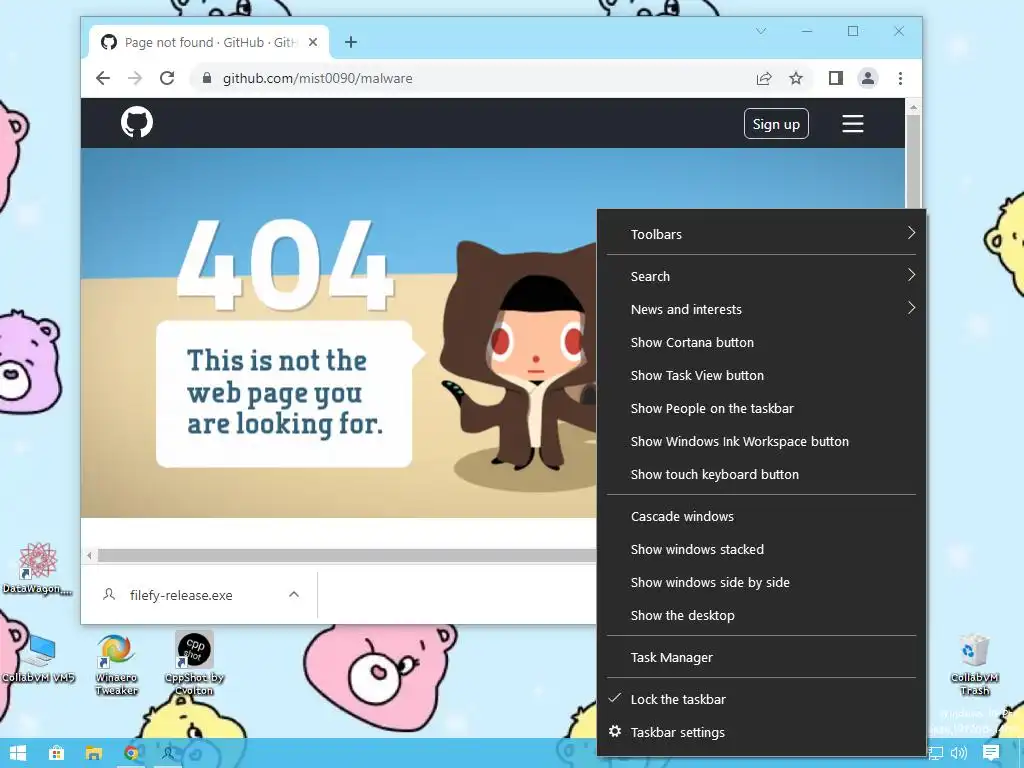Open the Chrome profile avatar menu

867,78
